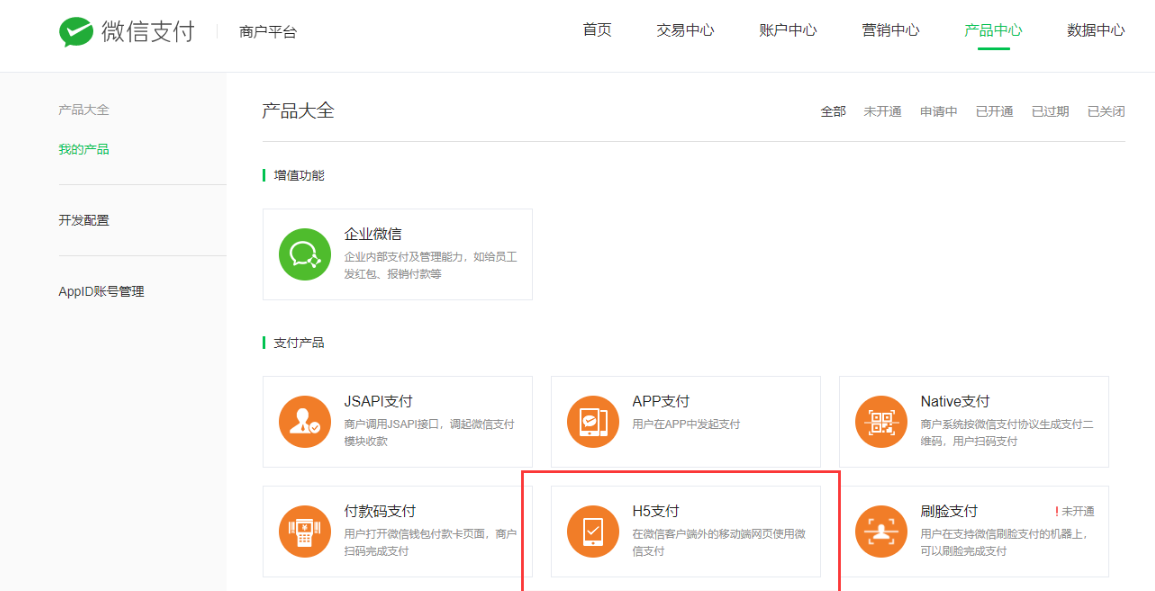Filter products by 已过期
1155x591 pixels.
1050,112
